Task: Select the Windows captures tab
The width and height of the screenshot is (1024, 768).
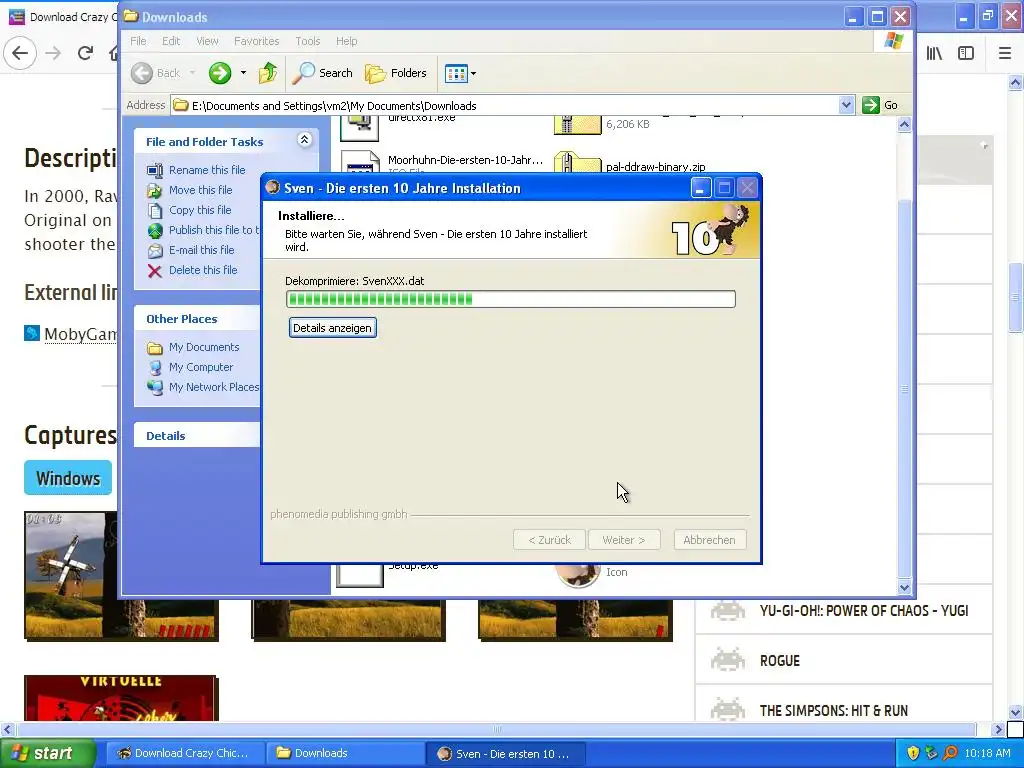Action: 68,479
